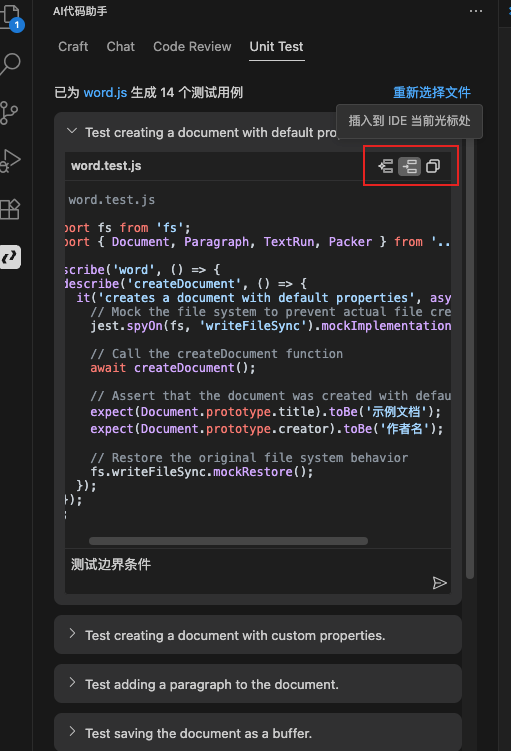Viewport: 511px width, 751px height.
Task: Insert code at IDE cursor position
Action: pos(409,166)
